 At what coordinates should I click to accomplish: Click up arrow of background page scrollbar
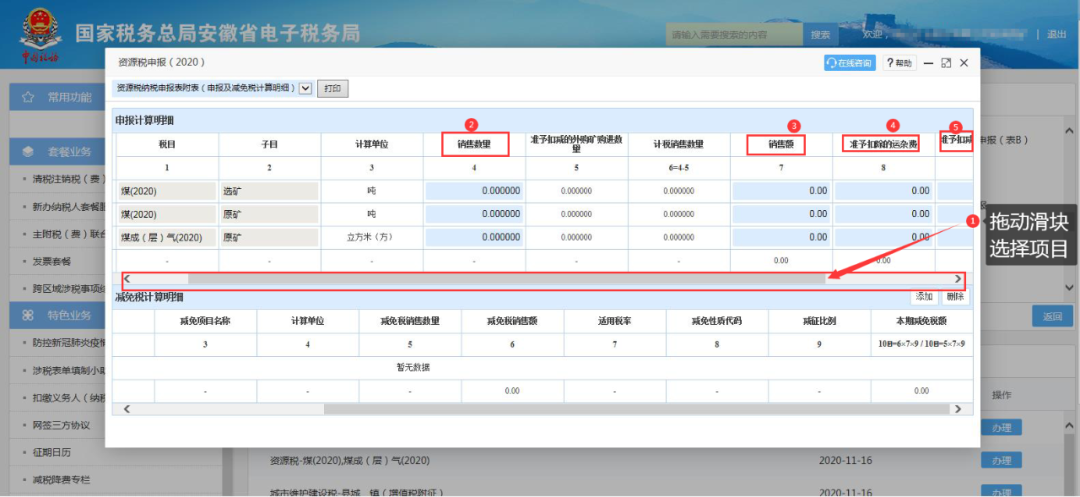pyautogui.click(x=1068, y=130)
